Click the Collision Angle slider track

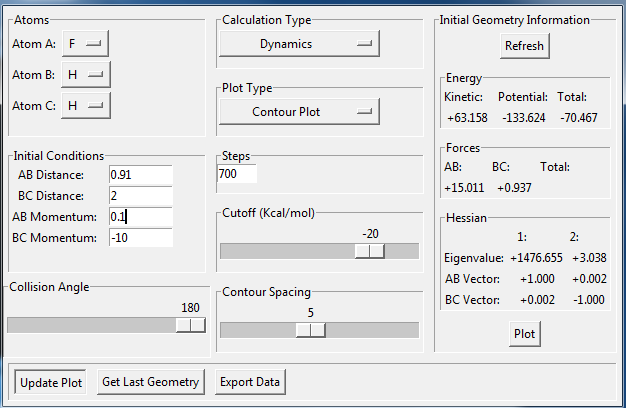point(90,325)
